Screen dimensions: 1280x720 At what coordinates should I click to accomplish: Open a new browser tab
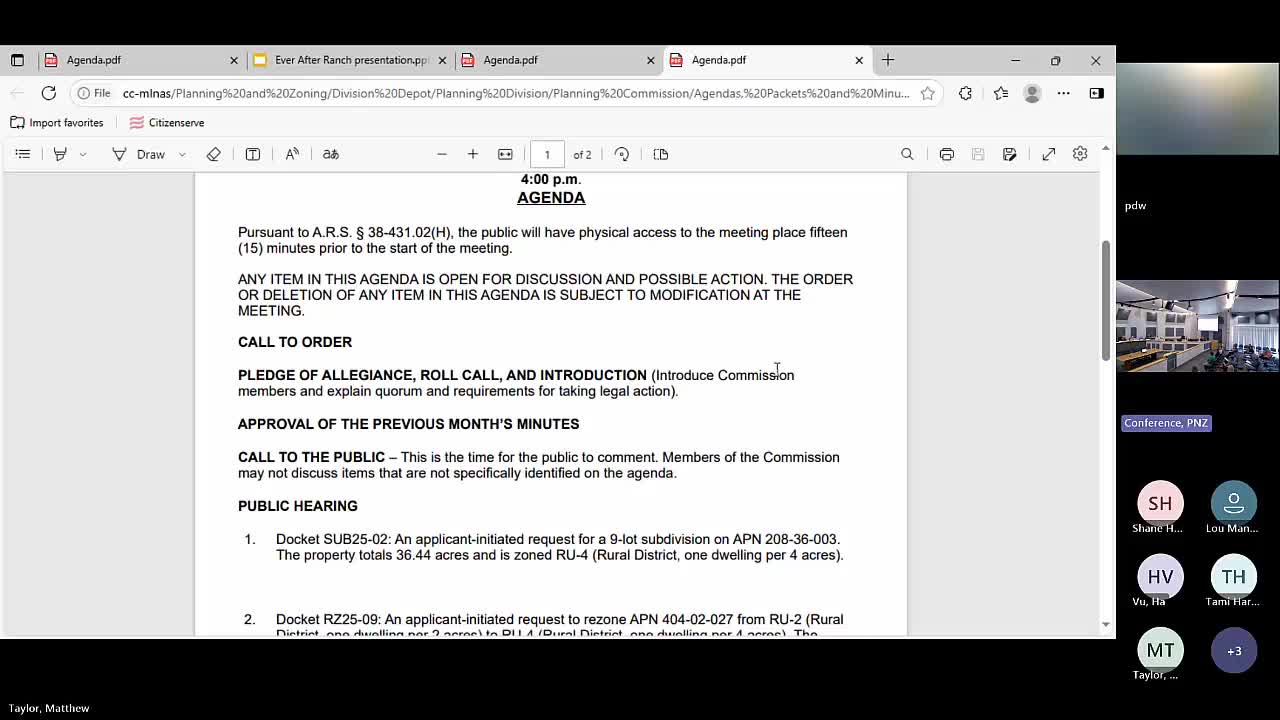coord(888,60)
